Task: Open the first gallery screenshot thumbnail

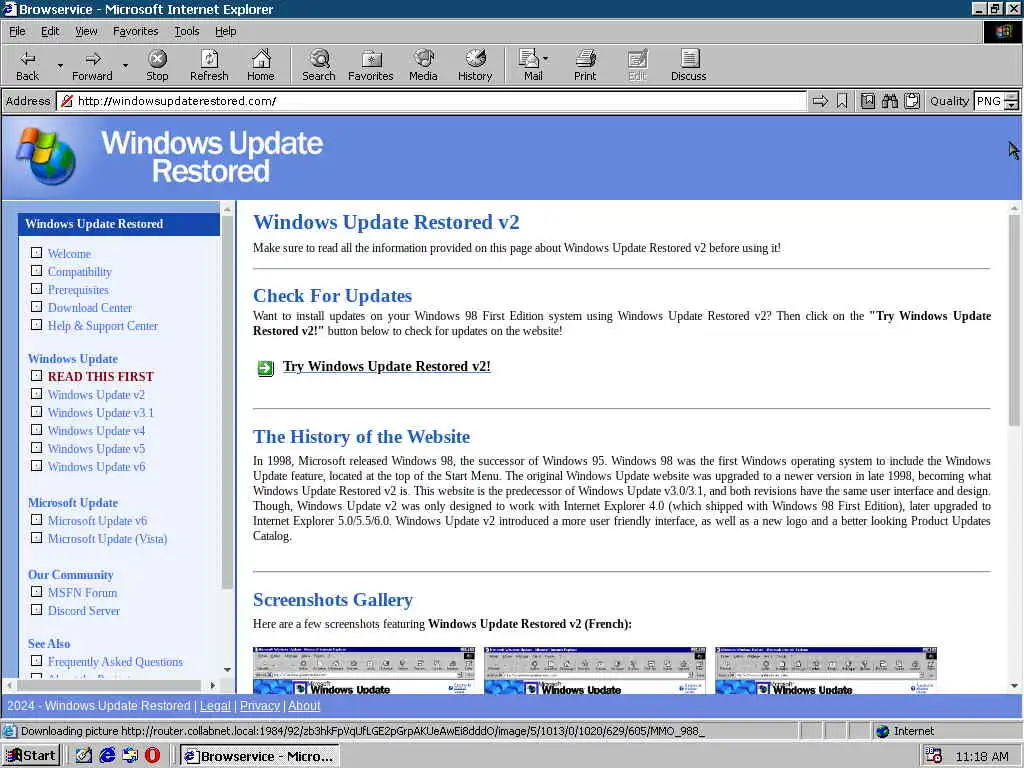Action: pos(364,670)
